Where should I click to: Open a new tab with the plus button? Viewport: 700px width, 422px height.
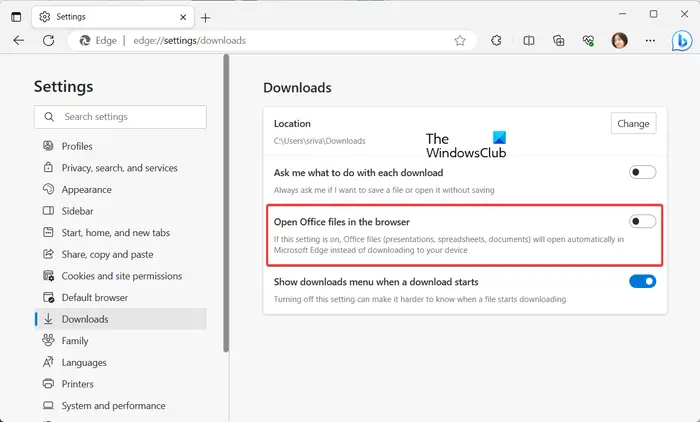205,17
